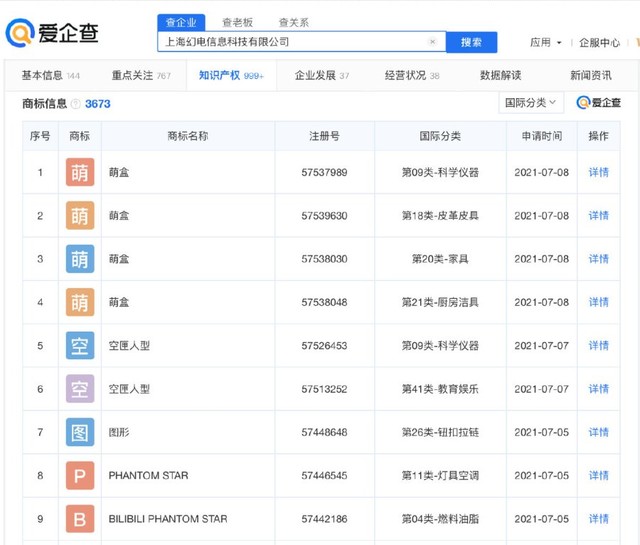Switch to the 查关系 search tab
This screenshot has width=640, height=545.
pyautogui.click(x=293, y=22)
